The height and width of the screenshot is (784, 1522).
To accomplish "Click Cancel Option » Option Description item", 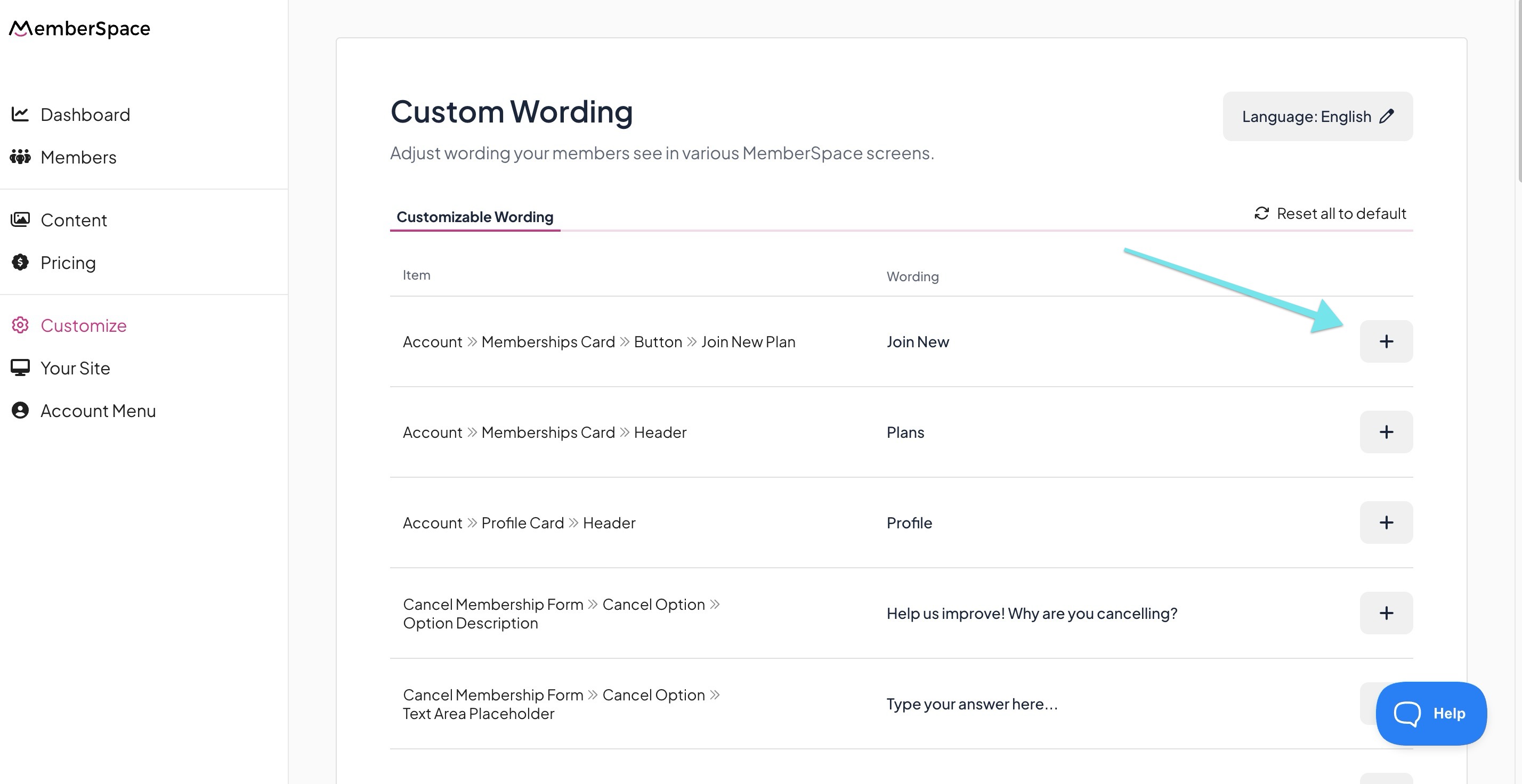I will point(561,613).
